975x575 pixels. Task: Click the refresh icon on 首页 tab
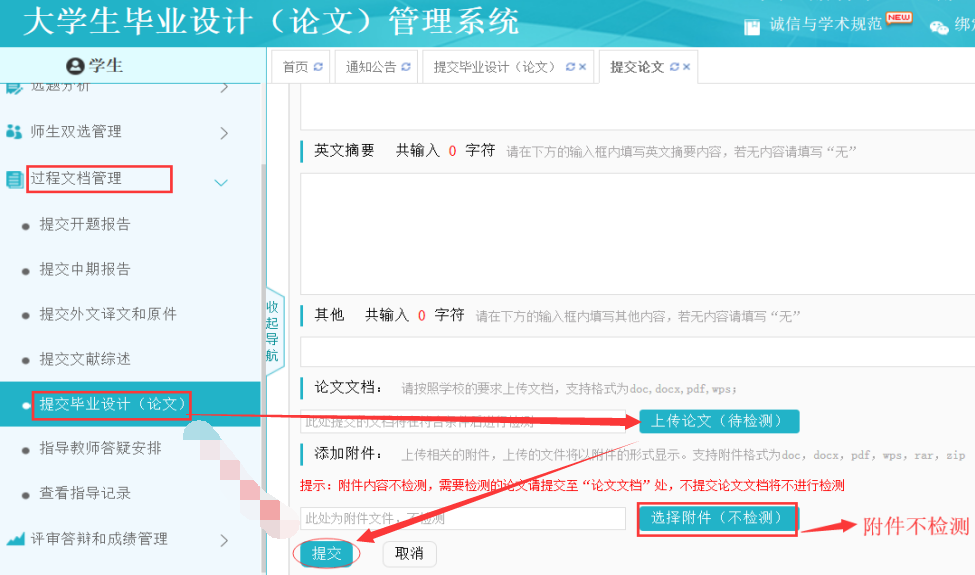[318, 67]
